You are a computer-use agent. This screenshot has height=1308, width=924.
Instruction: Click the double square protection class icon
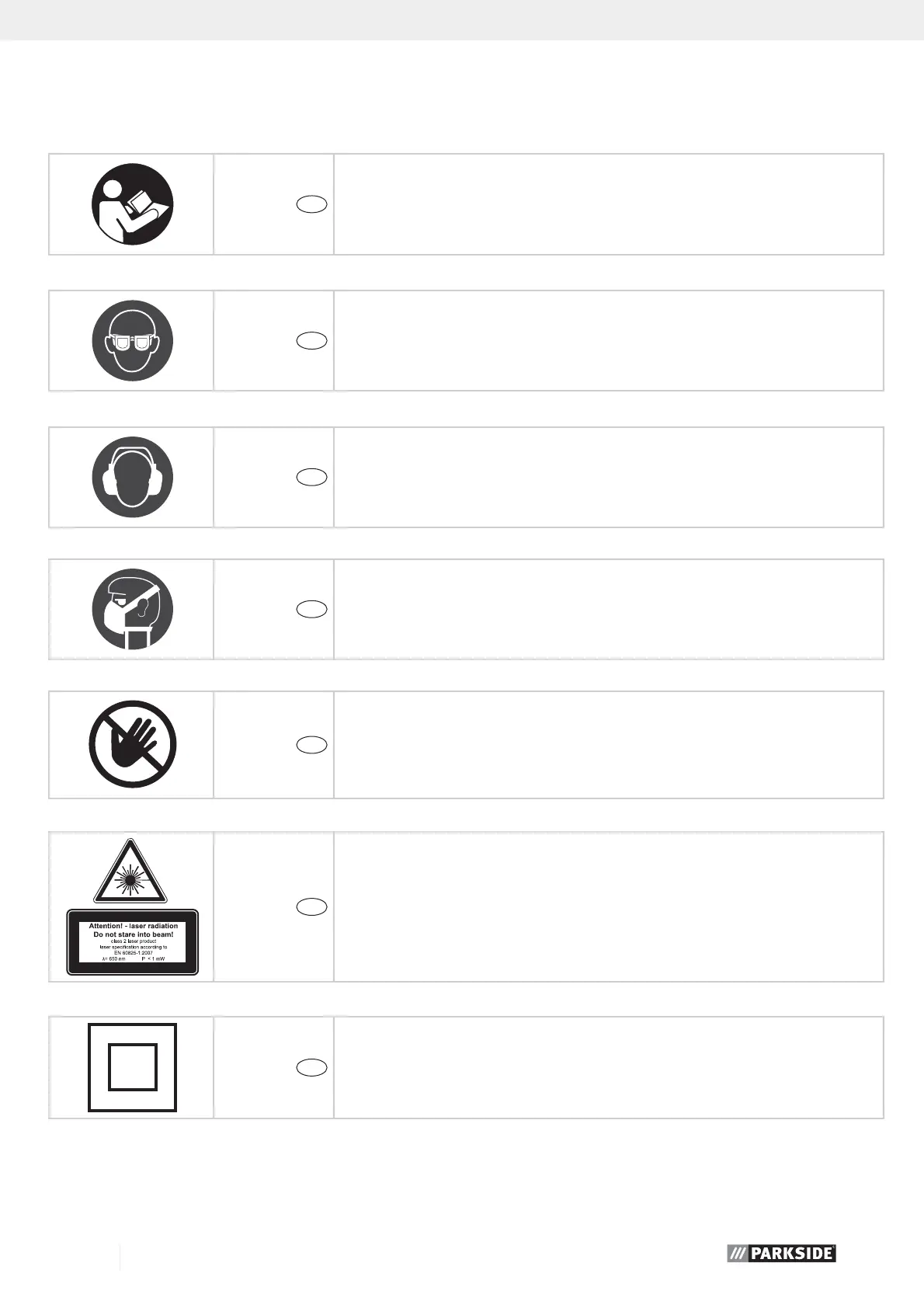[132, 1067]
